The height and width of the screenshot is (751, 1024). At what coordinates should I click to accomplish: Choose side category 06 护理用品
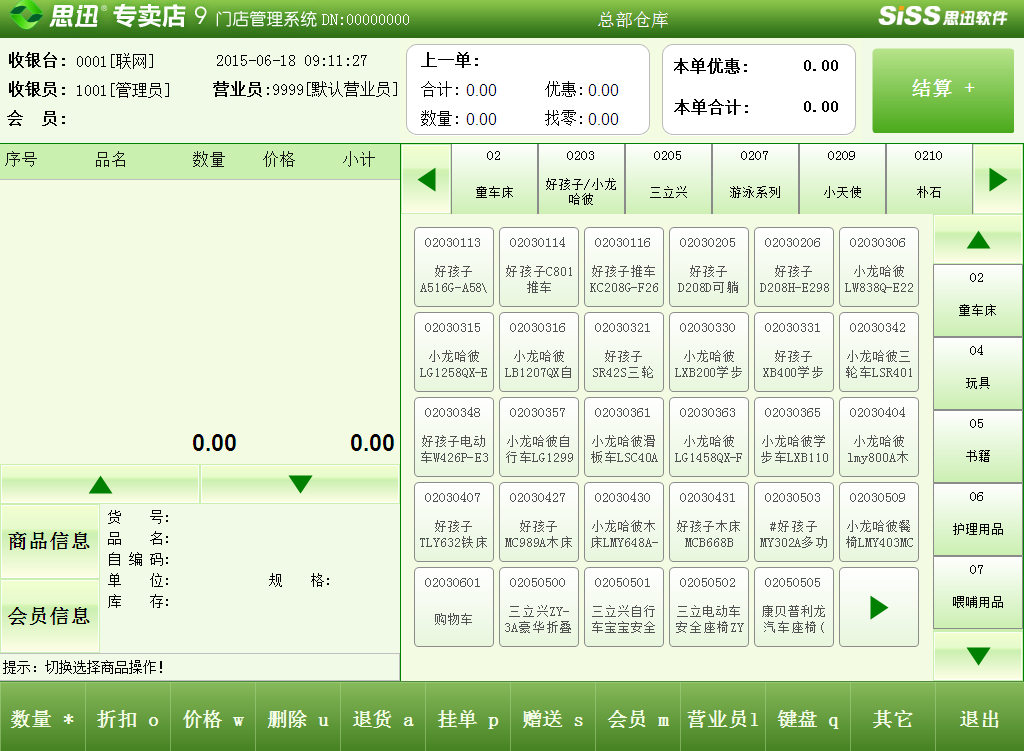[x=978, y=520]
